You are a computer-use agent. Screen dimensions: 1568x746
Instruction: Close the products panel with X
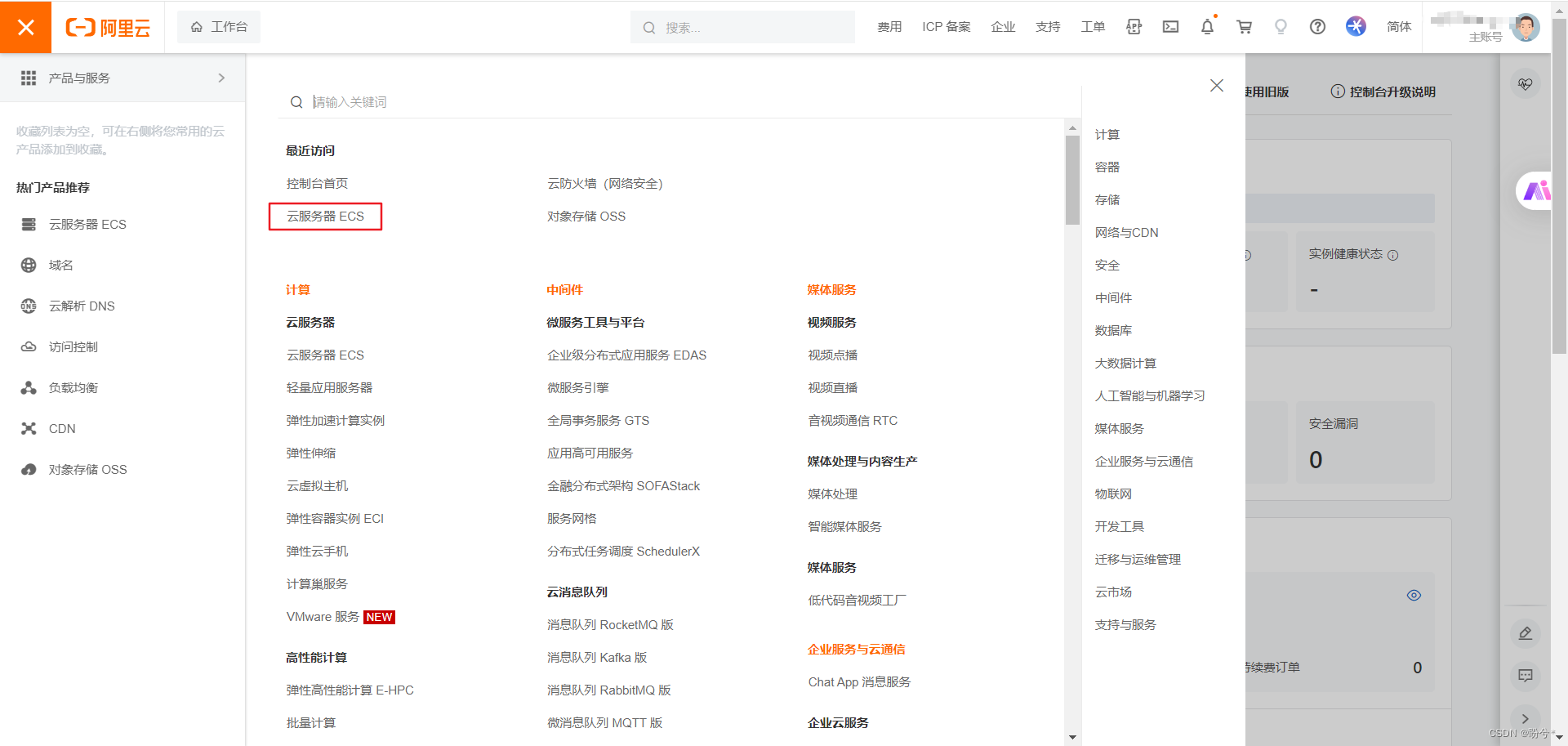point(1217,86)
